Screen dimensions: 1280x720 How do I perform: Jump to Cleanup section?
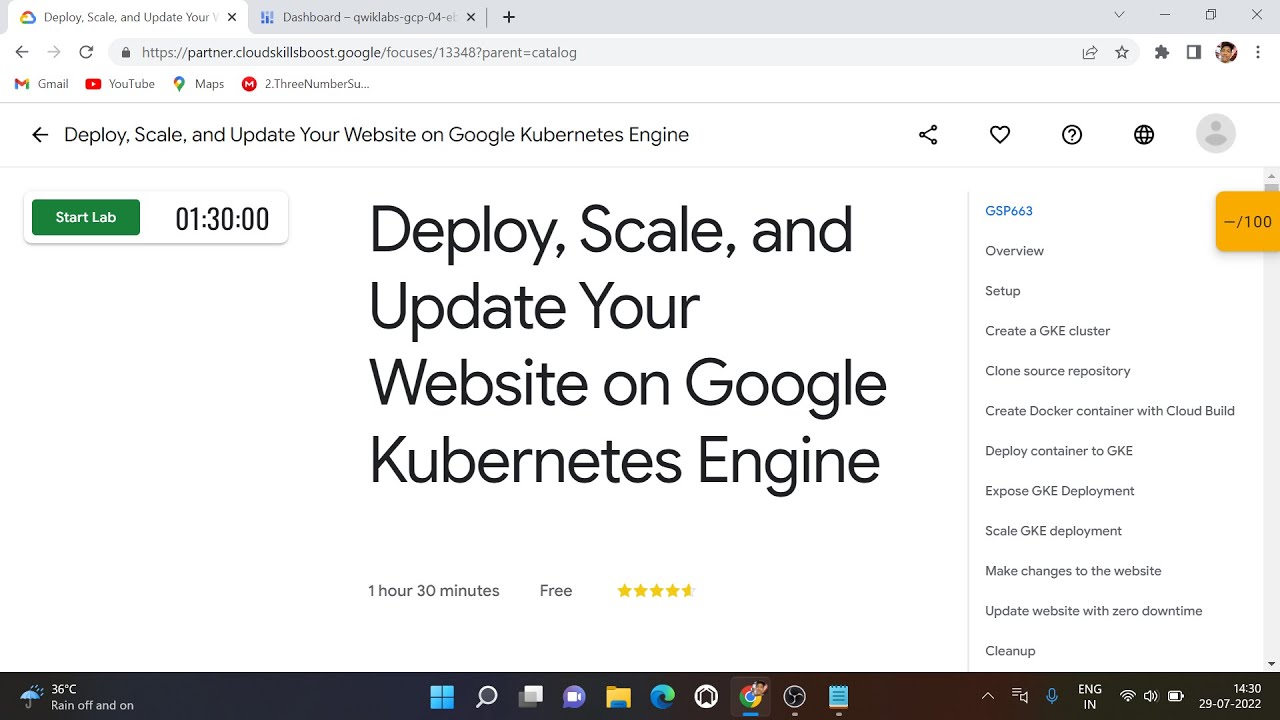coord(1010,651)
